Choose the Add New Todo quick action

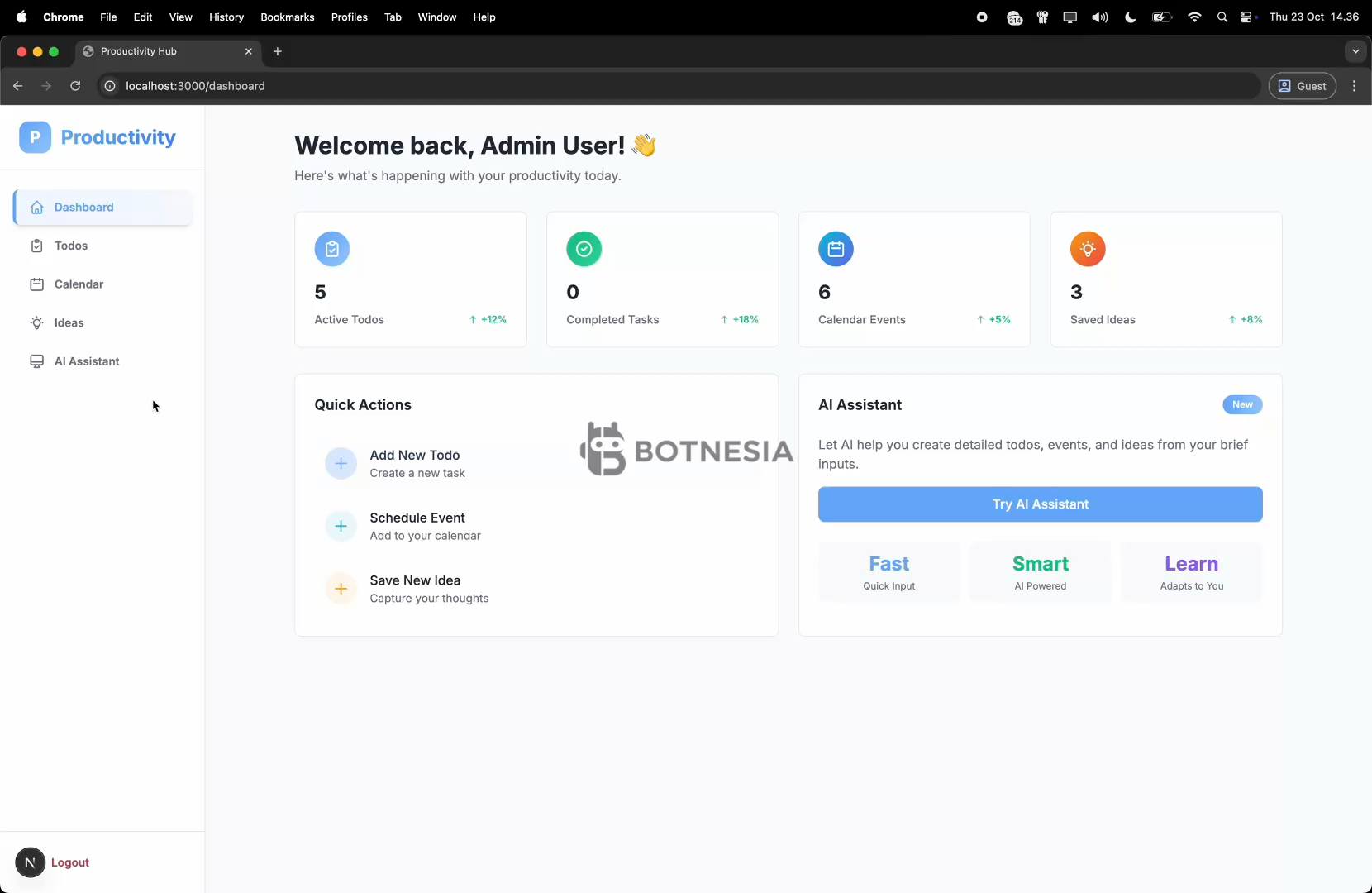click(536, 464)
